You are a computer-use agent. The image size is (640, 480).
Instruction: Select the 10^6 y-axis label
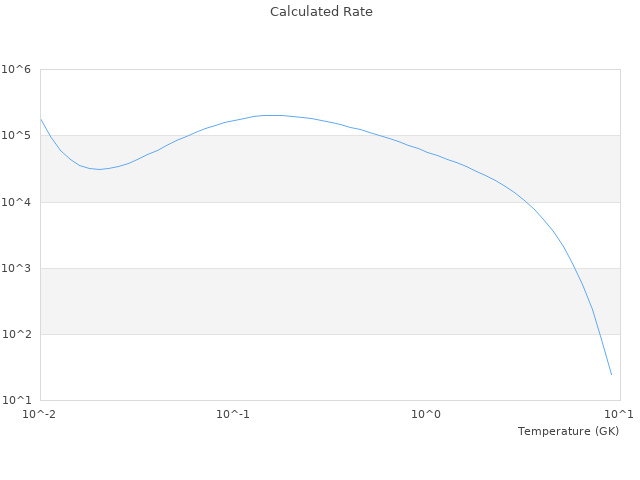16,70
